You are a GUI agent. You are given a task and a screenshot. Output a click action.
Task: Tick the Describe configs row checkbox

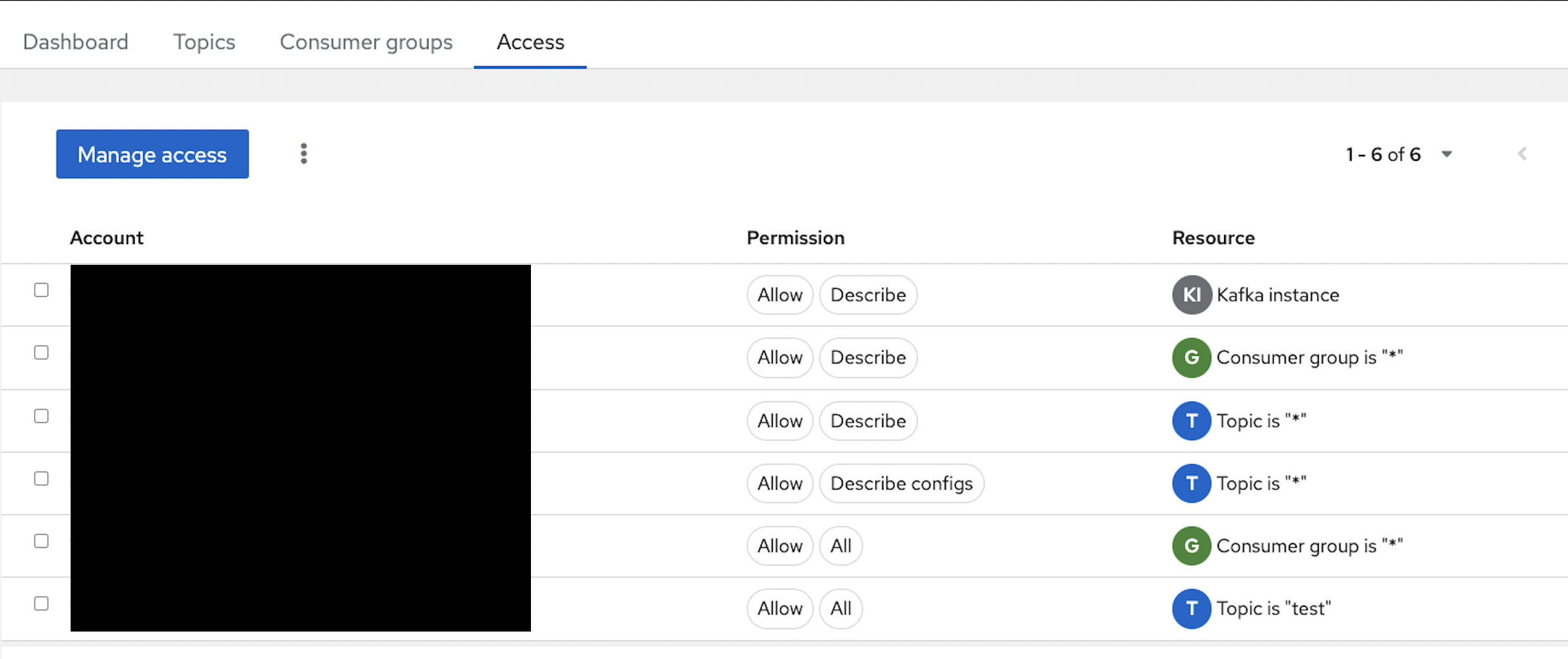[x=41, y=479]
